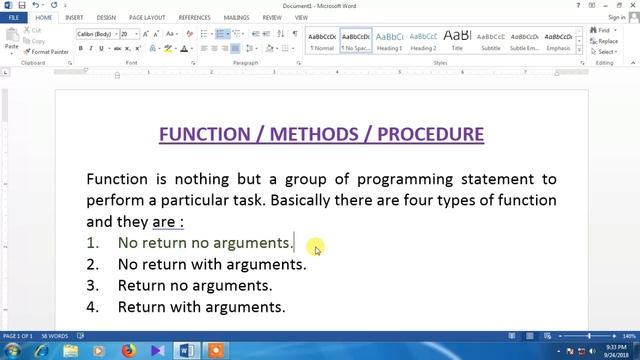Switch to the REFERENCES tab

pos(194,18)
